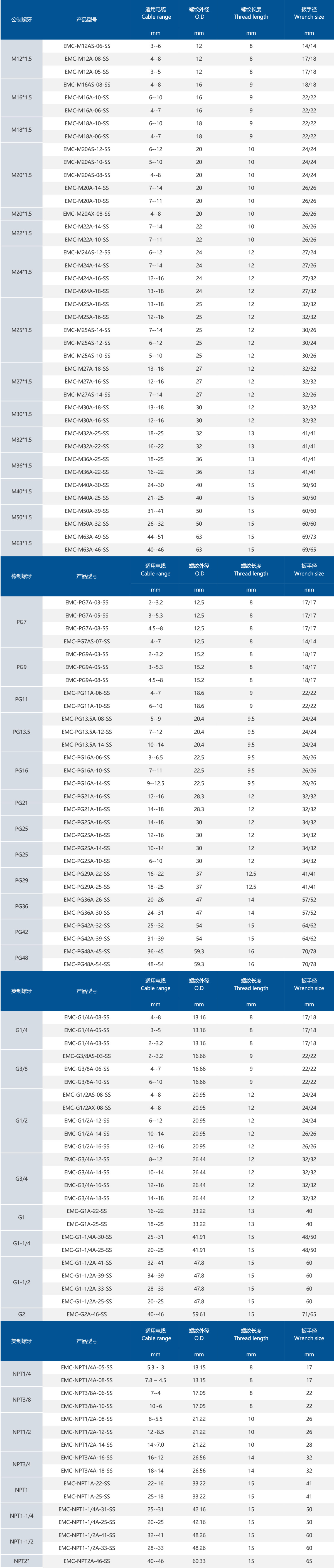Click the 公制螺牙 table header
Screen dimensions: 334x1568
click(x=21, y=19)
